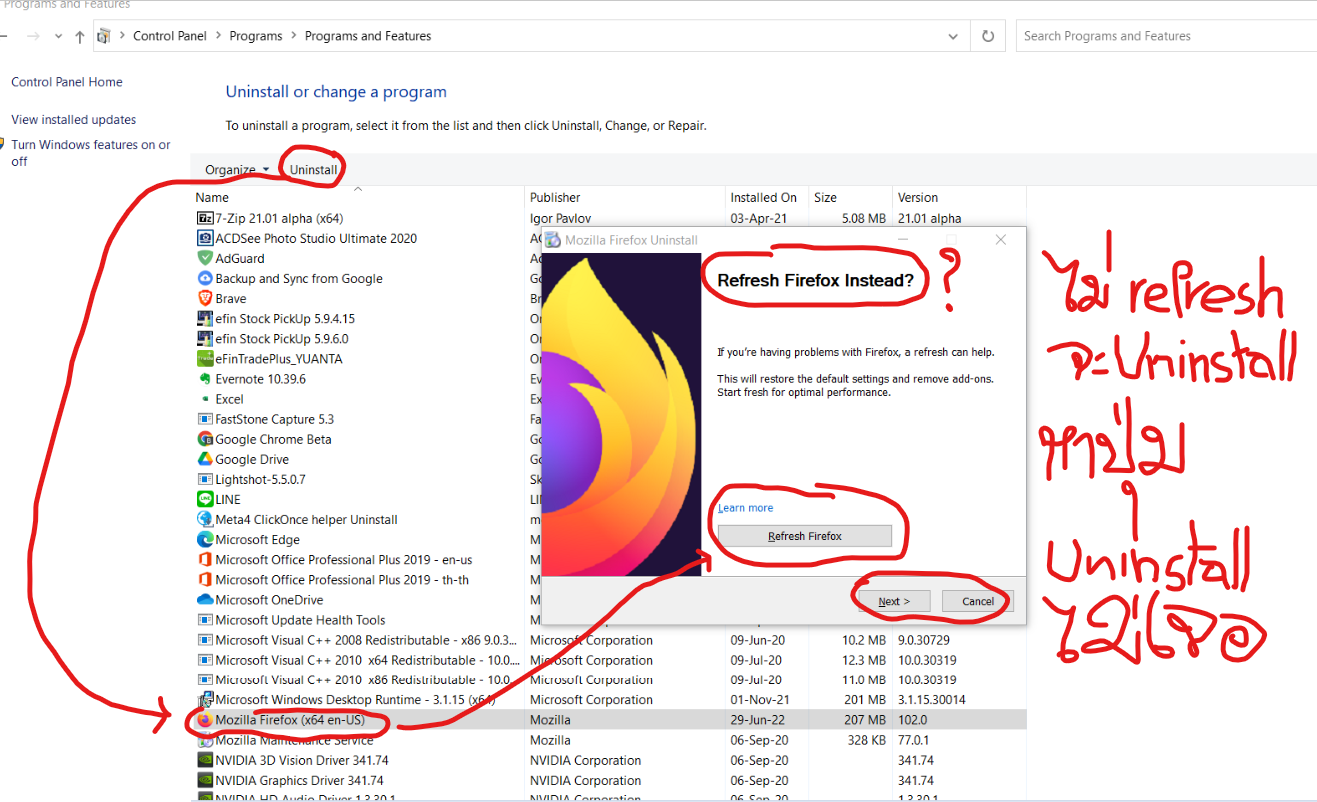Image resolution: width=1317 pixels, height=802 pixels.
Task: Click the Evernote elephant icon
Action: (205, 379)
